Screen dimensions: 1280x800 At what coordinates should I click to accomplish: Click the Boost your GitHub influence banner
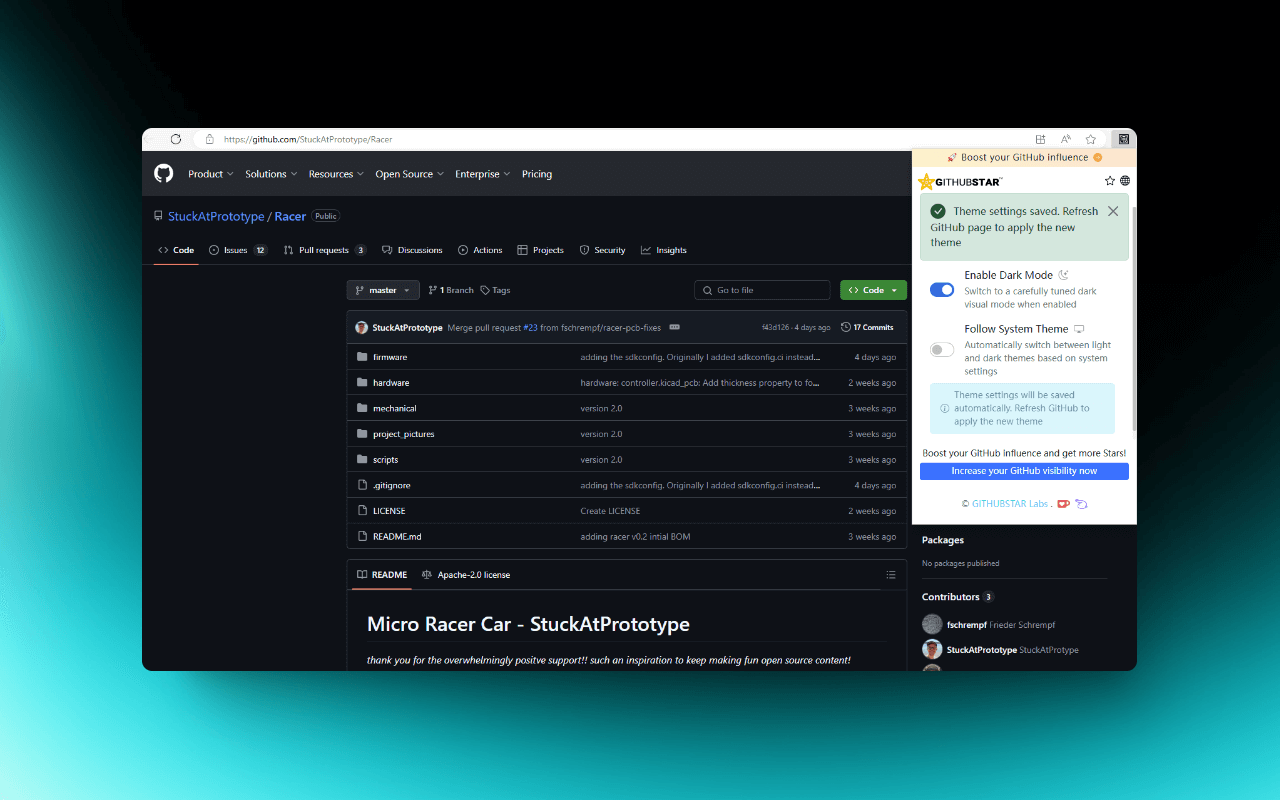pos(1024,157)
